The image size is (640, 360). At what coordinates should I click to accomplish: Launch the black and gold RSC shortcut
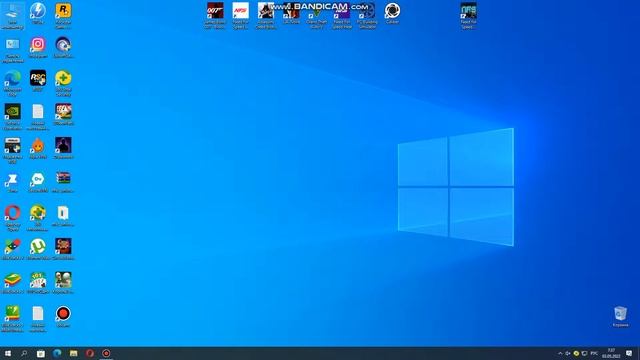pos(38,80)
